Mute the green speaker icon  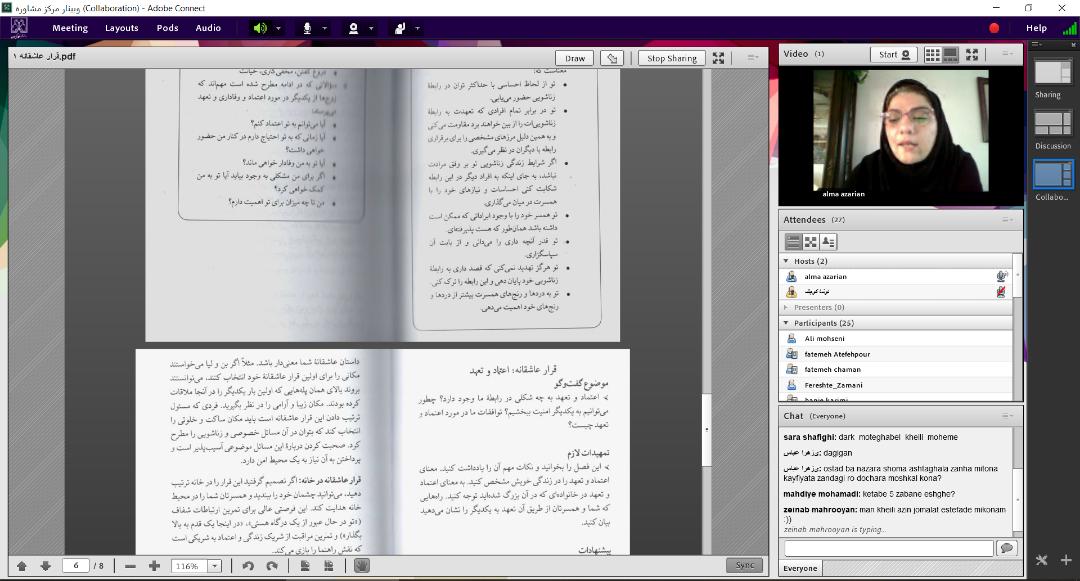pyautogui.click(x=260, y=28)
